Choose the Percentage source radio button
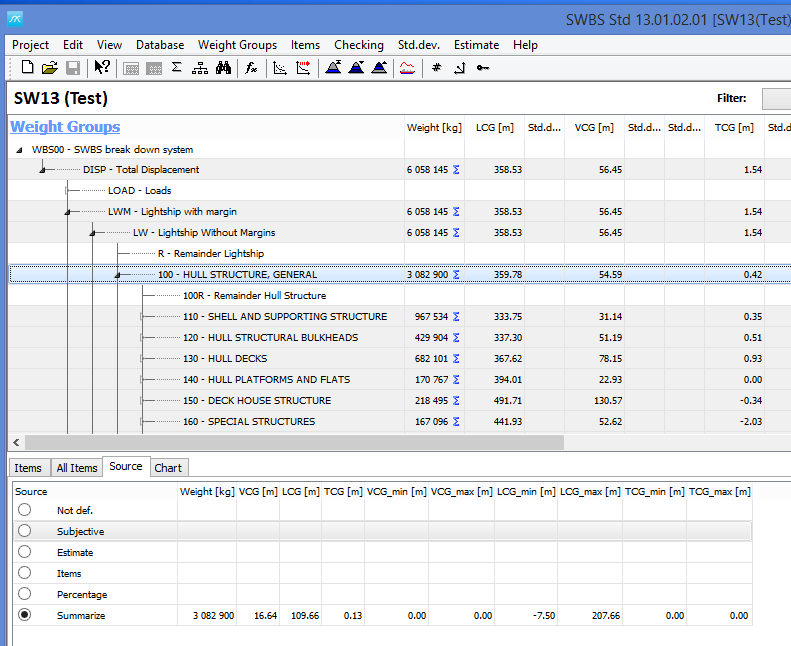The width and height of the screenshot is (791, 646). pyautogui.click(x=24, y=594)
